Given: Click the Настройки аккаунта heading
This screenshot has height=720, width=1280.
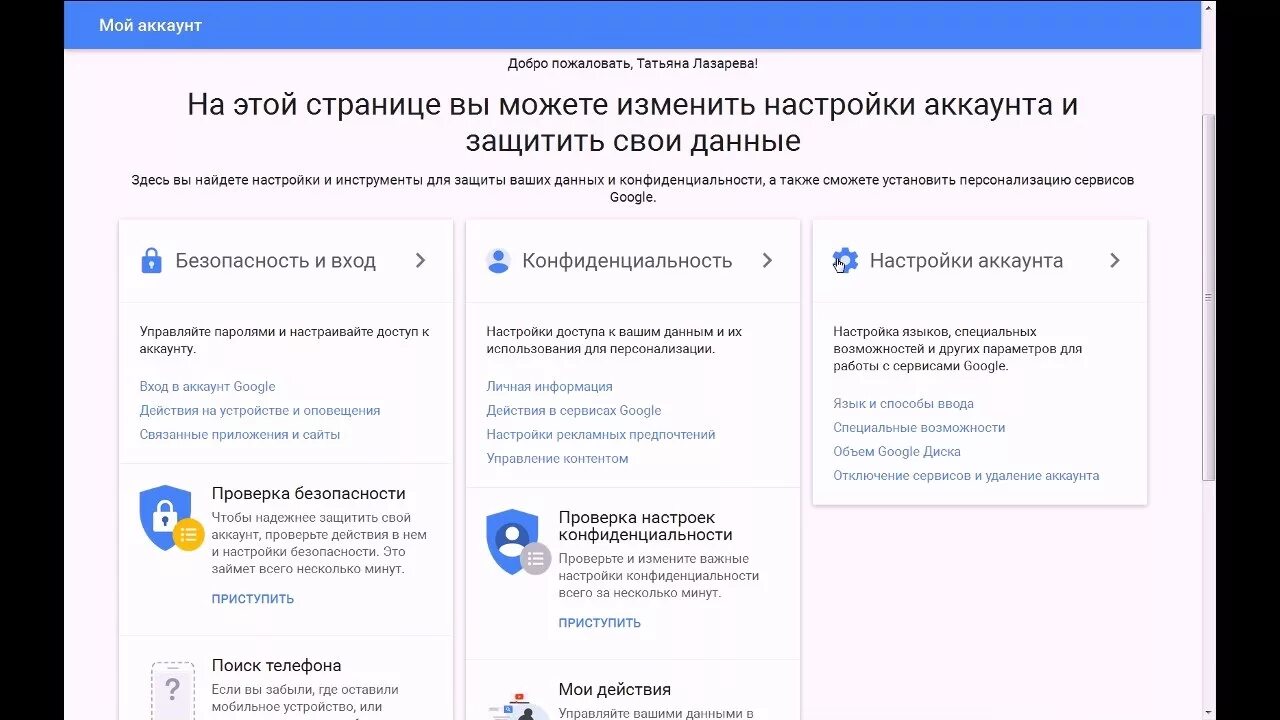Looking at the screenshot, I should point(966,261).
